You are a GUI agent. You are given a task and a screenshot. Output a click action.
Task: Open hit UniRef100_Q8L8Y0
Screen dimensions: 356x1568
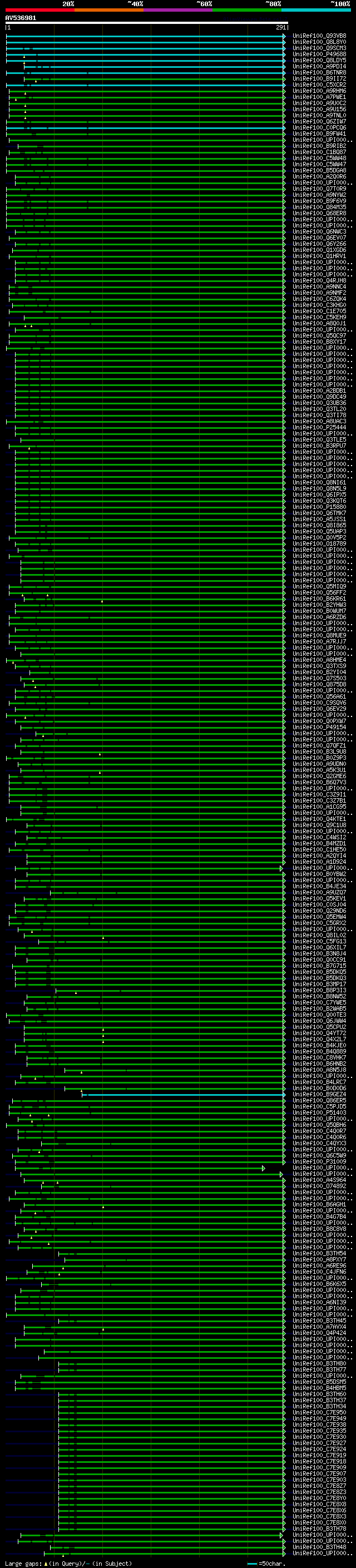pos(319,42)
